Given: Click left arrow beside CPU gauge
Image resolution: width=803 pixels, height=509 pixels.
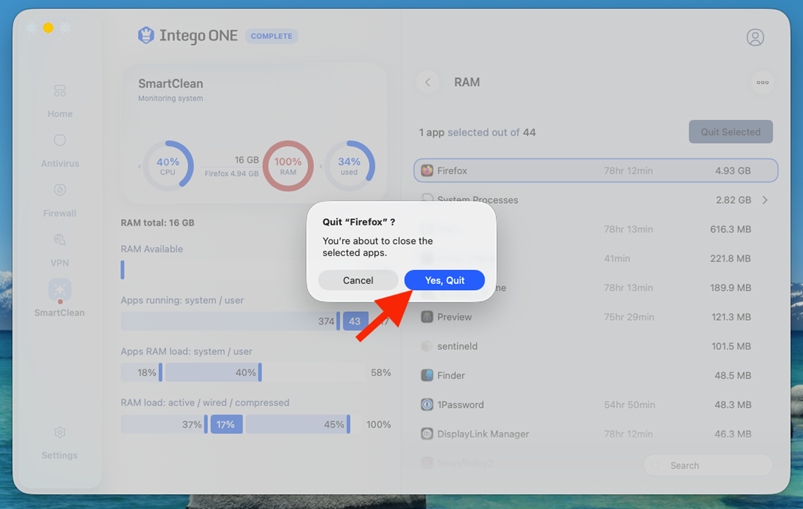Looking at the screenshot, I should click(139, 166).
